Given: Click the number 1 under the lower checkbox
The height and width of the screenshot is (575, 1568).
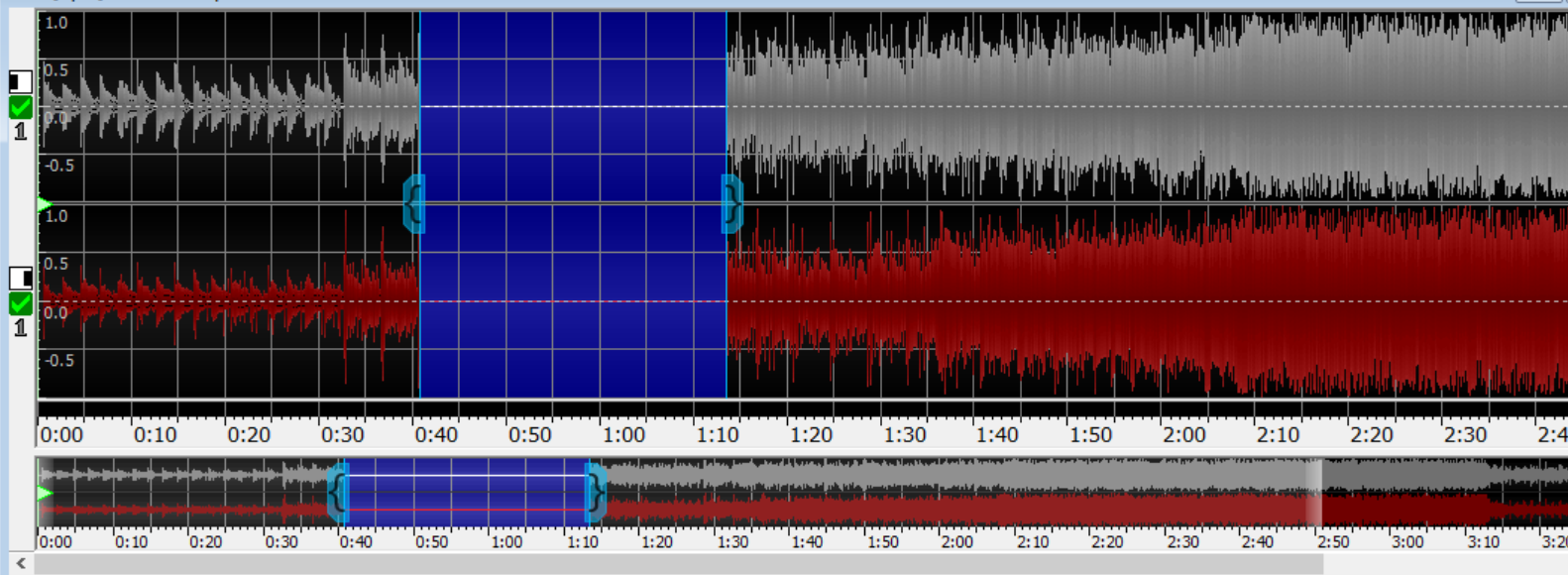Looking at the screenshot, I should [x=20, y=327].
